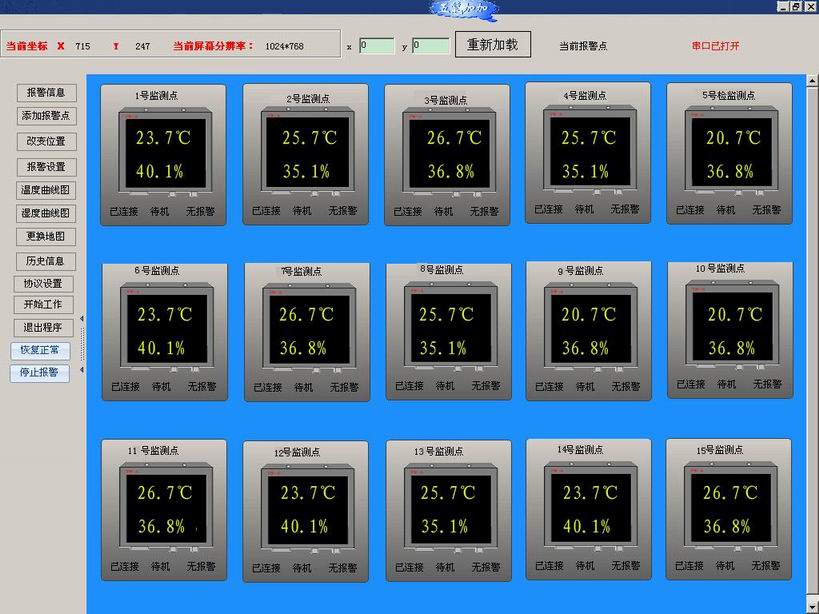Select the 4号监测点 monitor display

tap(590, 152)
